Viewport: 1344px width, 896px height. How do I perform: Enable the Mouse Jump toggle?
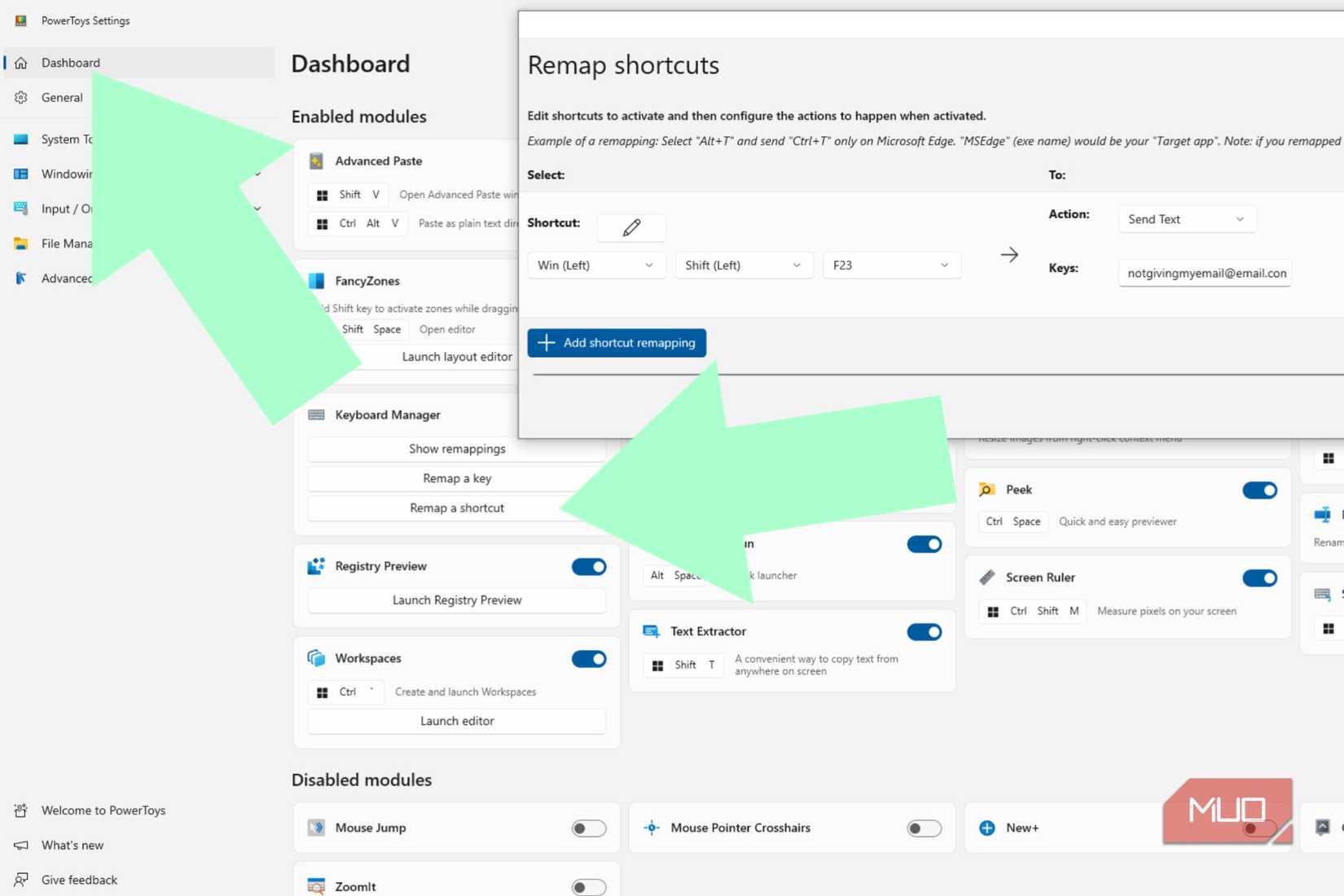[589, 828]
